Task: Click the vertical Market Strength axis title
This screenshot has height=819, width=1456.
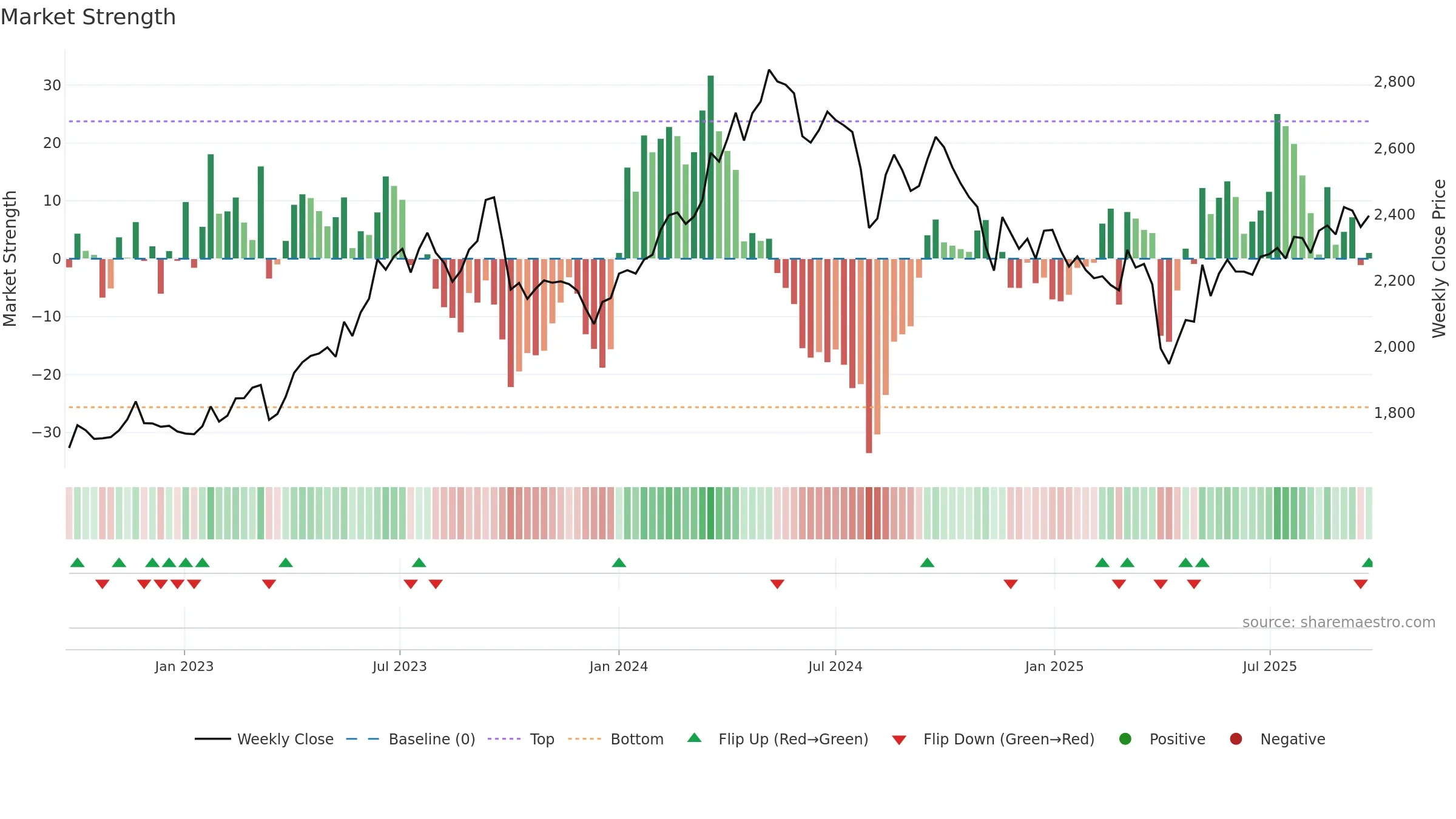Action: coord(10,258)
